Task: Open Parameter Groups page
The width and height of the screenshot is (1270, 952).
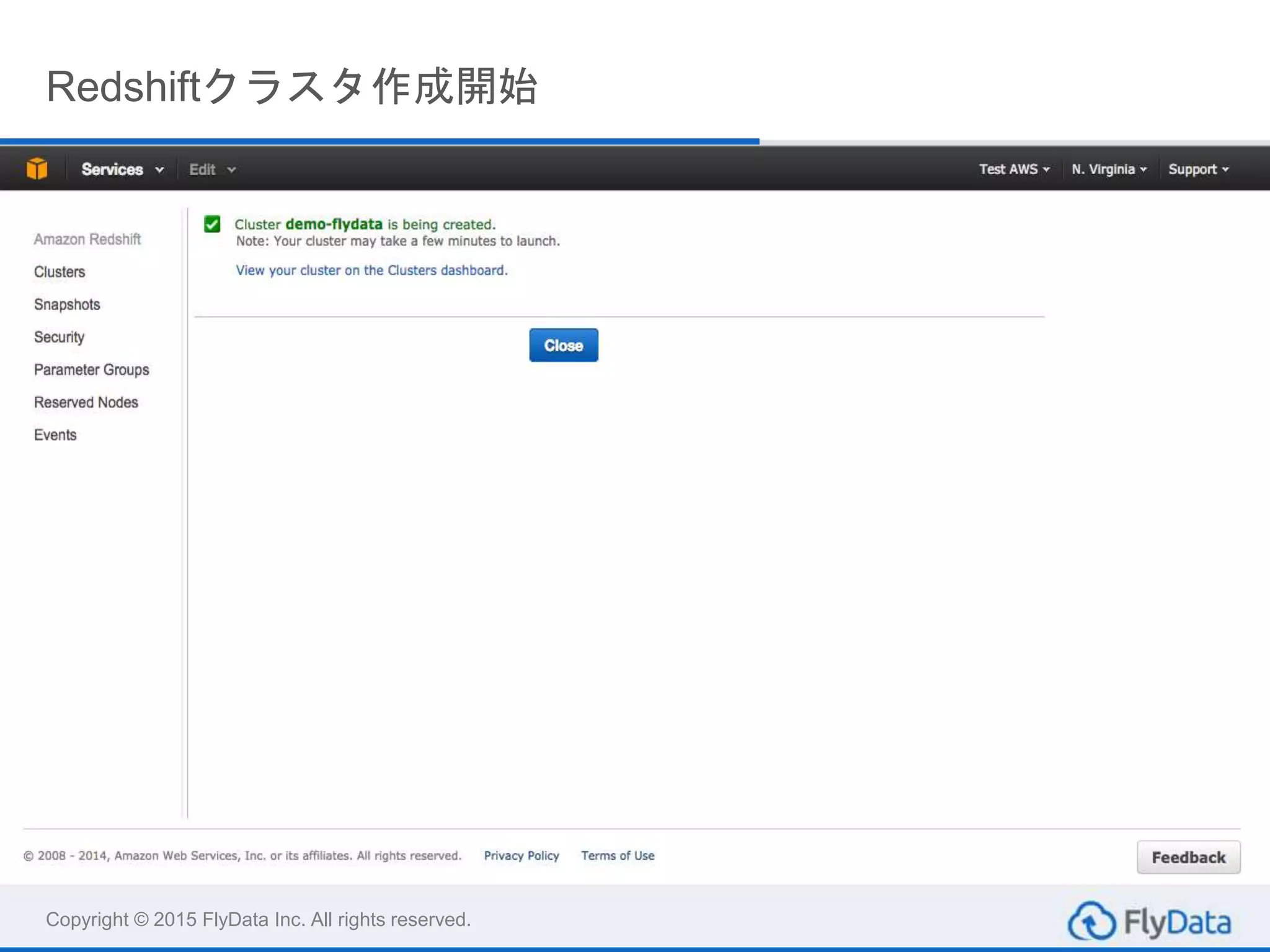Action: (x=92, y=370)
